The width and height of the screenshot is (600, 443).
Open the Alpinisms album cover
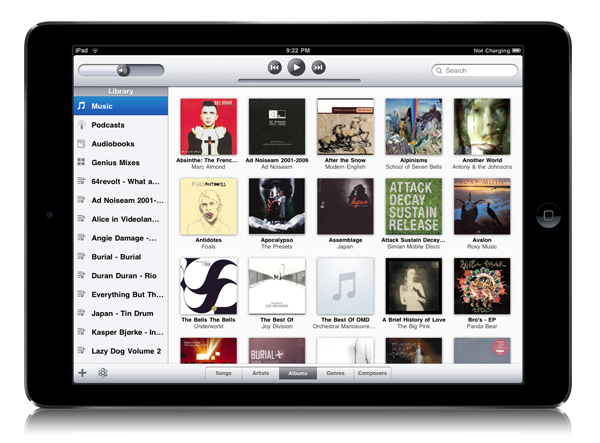pos(414,127)
